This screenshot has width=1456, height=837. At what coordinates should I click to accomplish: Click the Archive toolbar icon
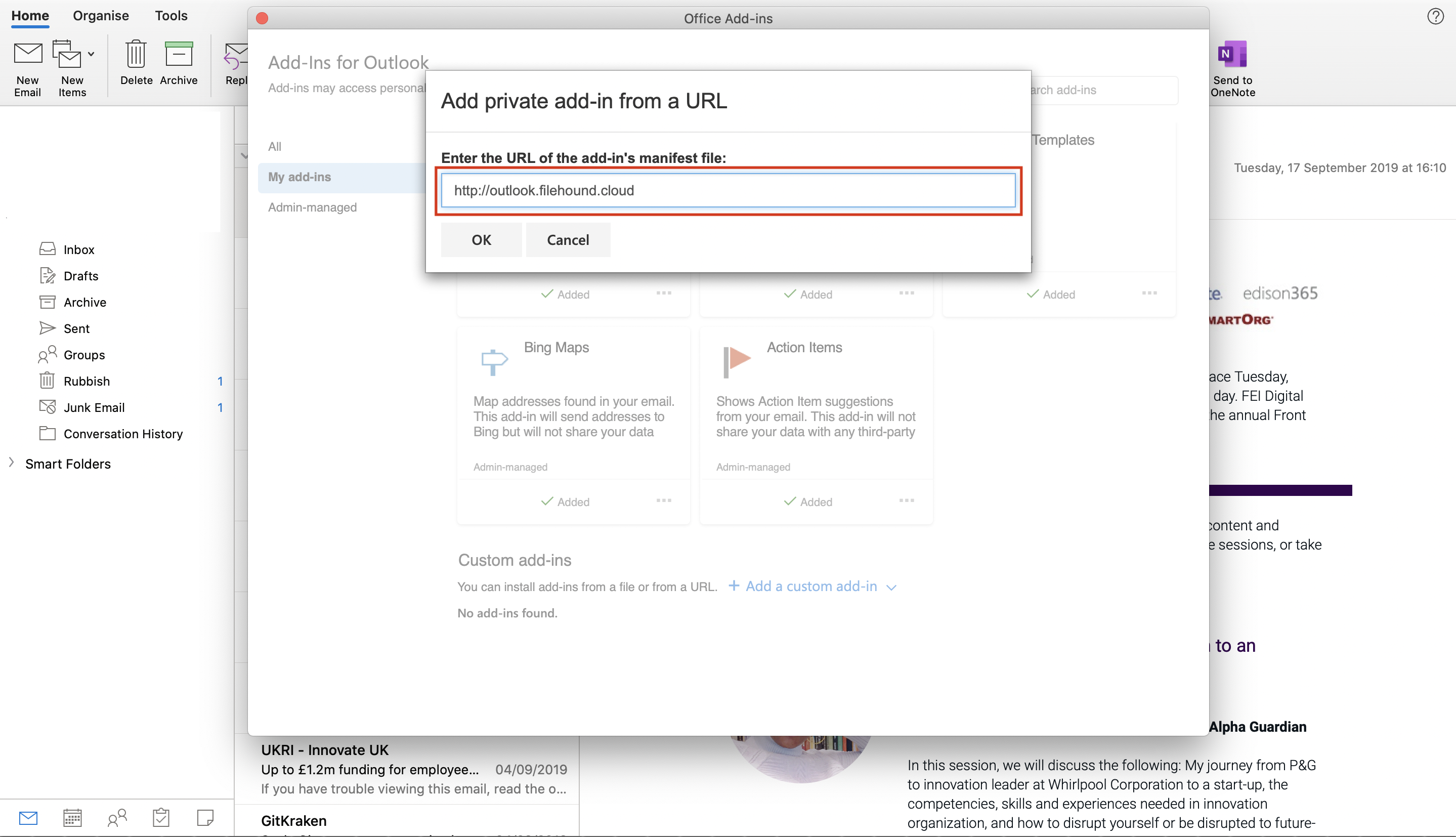pos(178,55)
